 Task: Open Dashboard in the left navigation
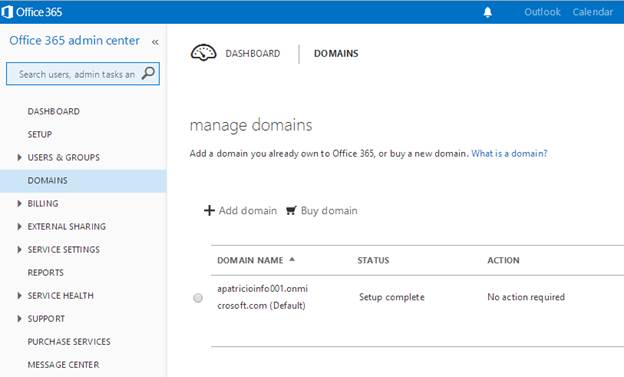coord(54,111)
